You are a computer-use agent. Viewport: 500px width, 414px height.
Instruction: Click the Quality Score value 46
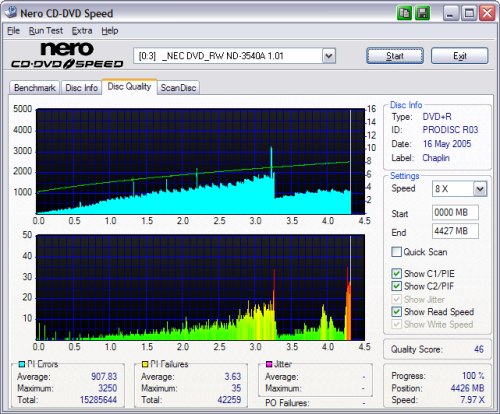click(x=479, y=349)
